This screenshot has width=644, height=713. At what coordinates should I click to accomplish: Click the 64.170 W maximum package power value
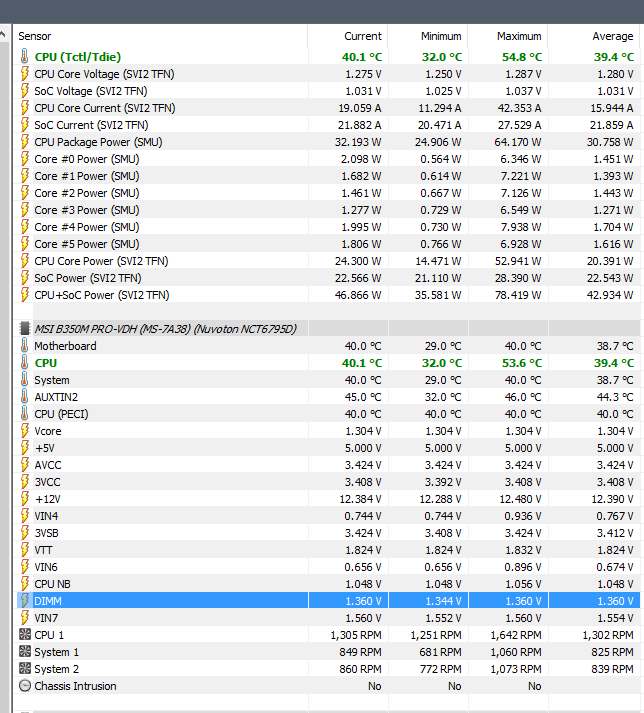tap(518, 142)
